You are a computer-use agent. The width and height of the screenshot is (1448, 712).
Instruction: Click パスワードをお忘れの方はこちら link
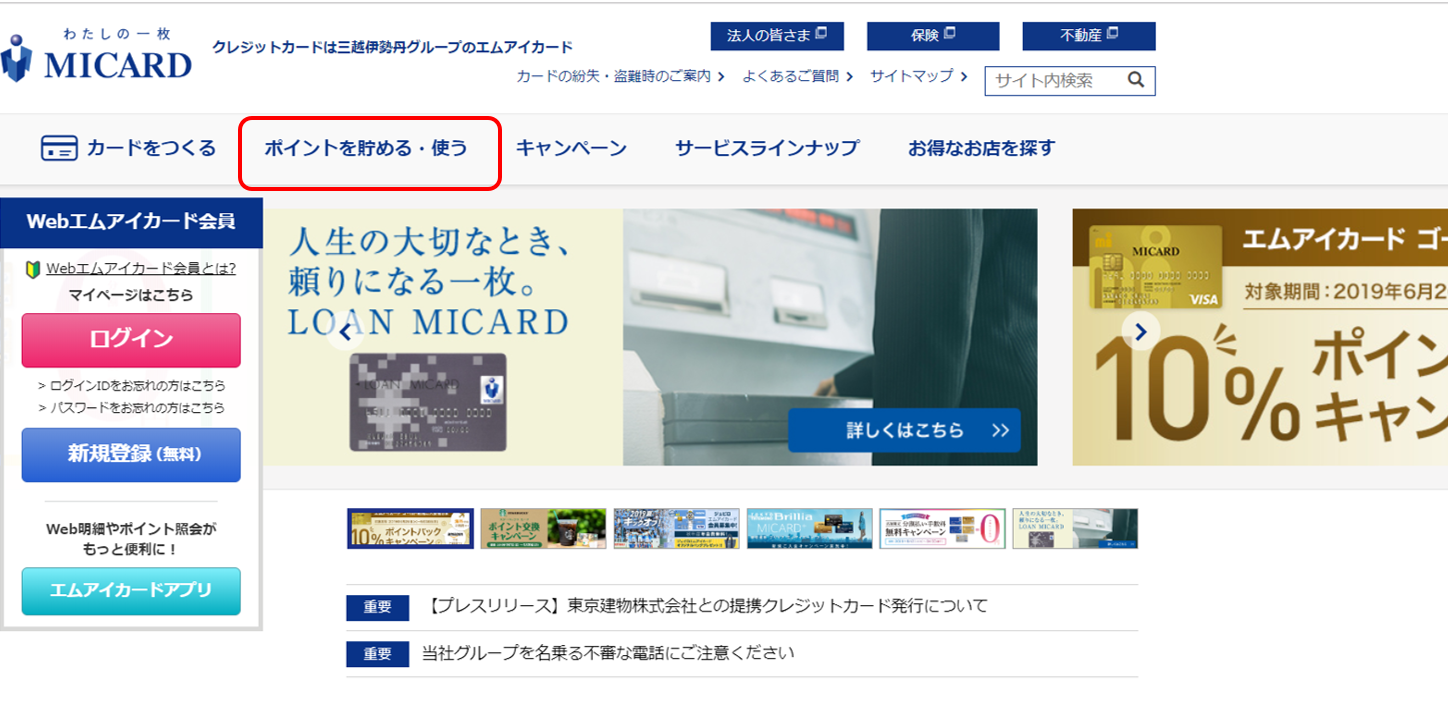click(x=131, y=408)
